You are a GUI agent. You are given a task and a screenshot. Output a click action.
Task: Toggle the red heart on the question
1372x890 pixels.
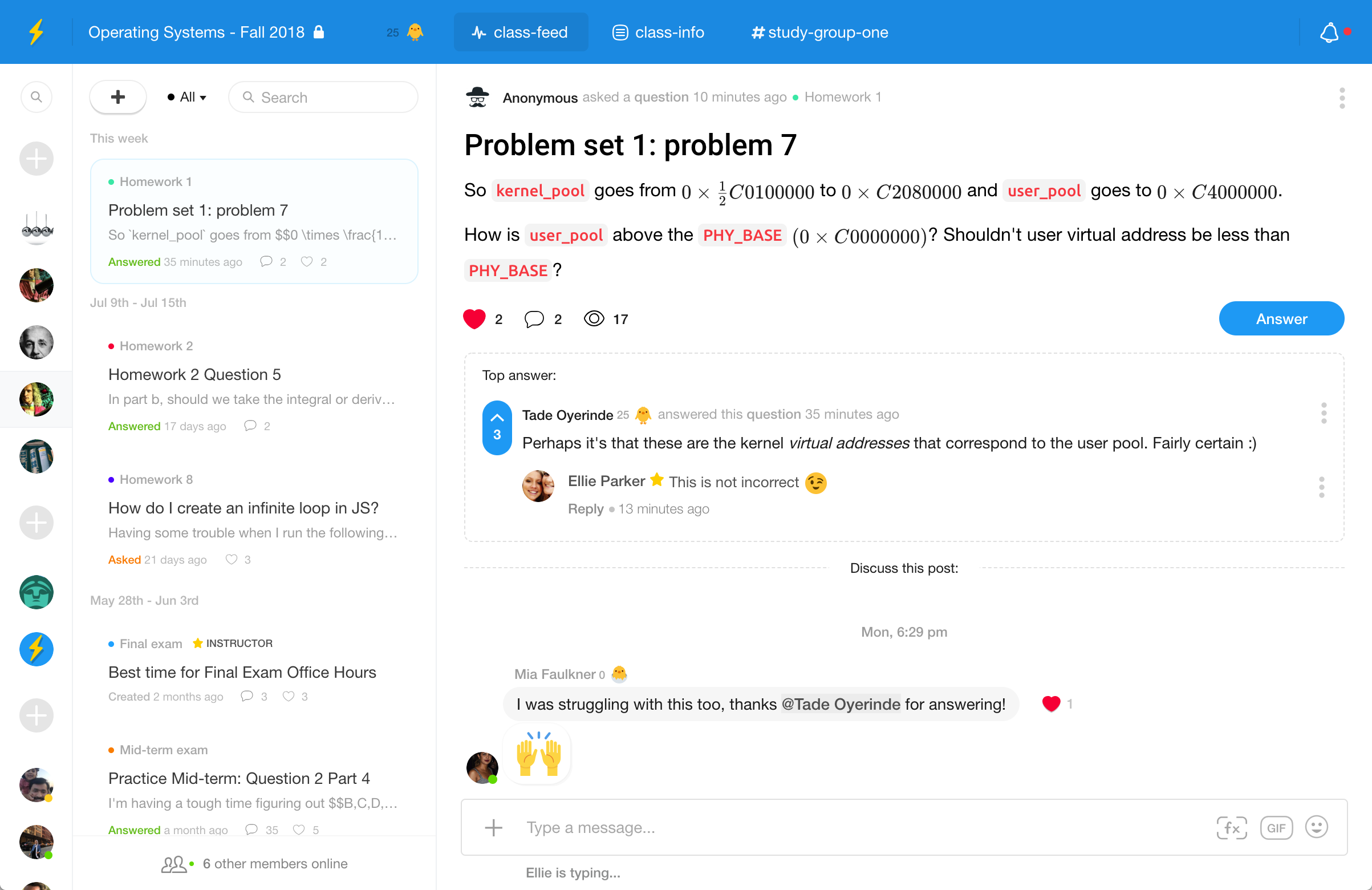[474, 319]
